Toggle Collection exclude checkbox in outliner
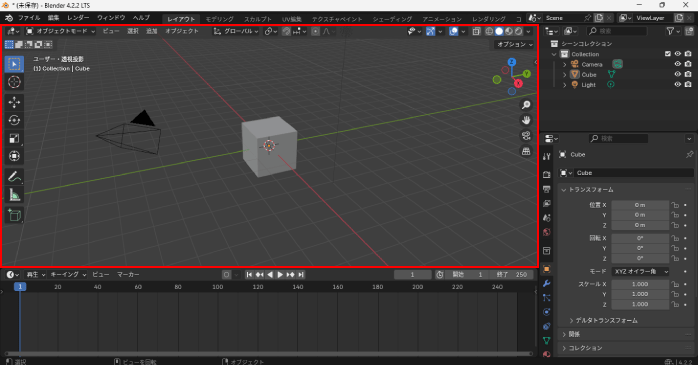 [x=668, y=54]
